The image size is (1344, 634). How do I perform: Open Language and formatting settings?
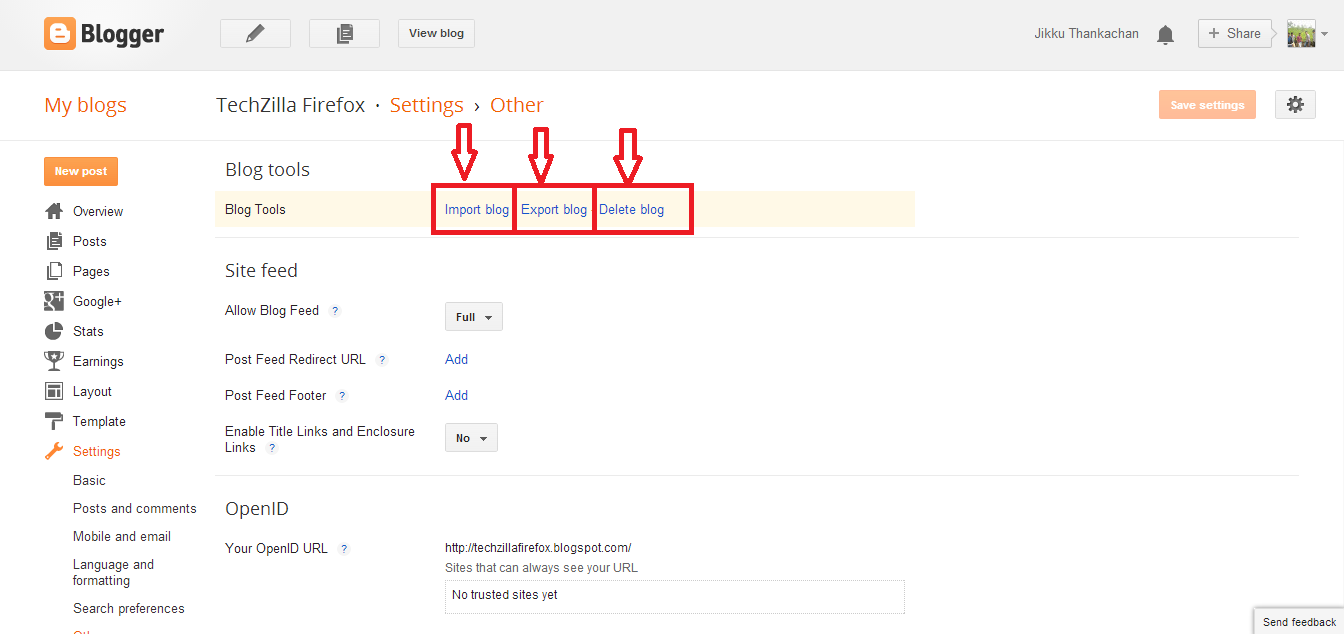(x=113, y=572)
